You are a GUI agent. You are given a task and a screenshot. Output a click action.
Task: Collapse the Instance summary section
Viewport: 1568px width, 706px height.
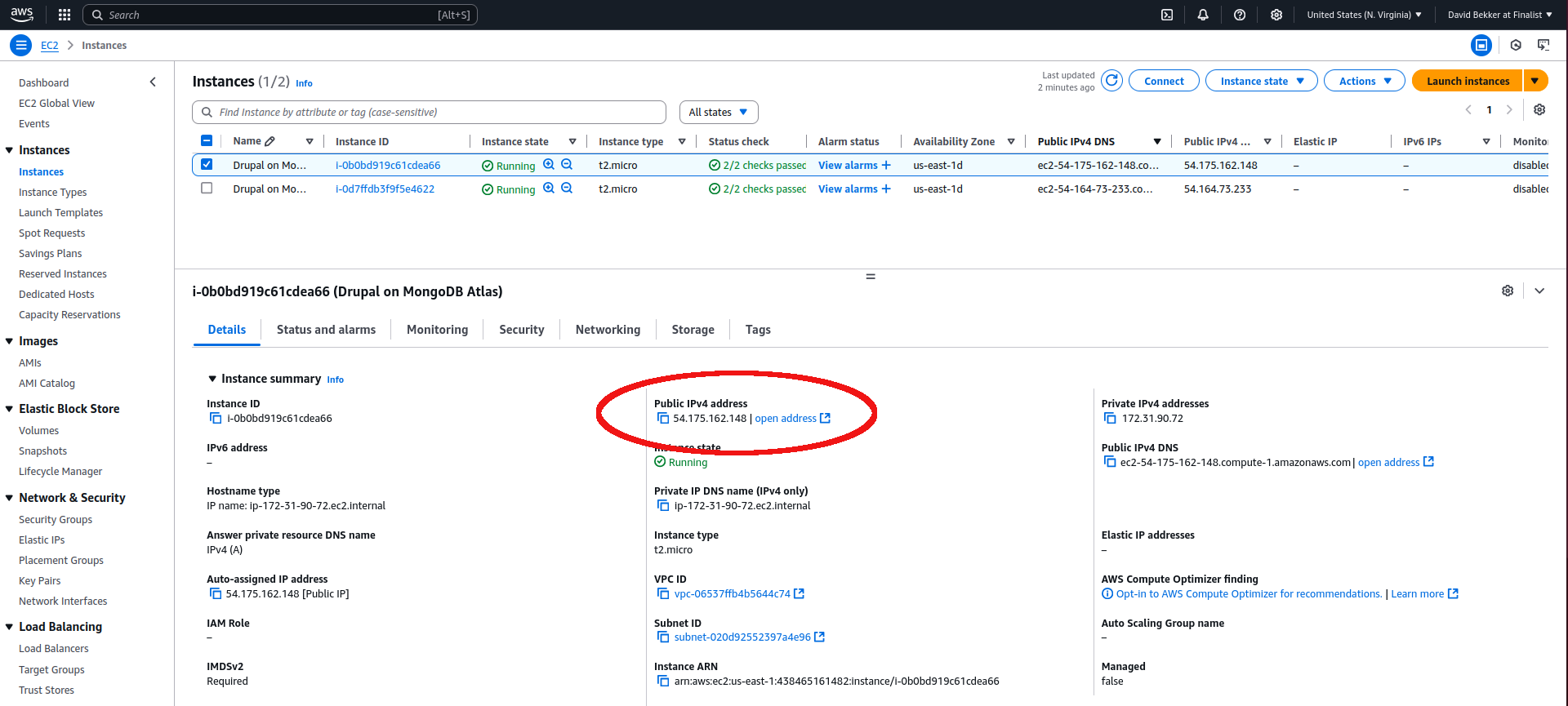click(x=212, y=379)
